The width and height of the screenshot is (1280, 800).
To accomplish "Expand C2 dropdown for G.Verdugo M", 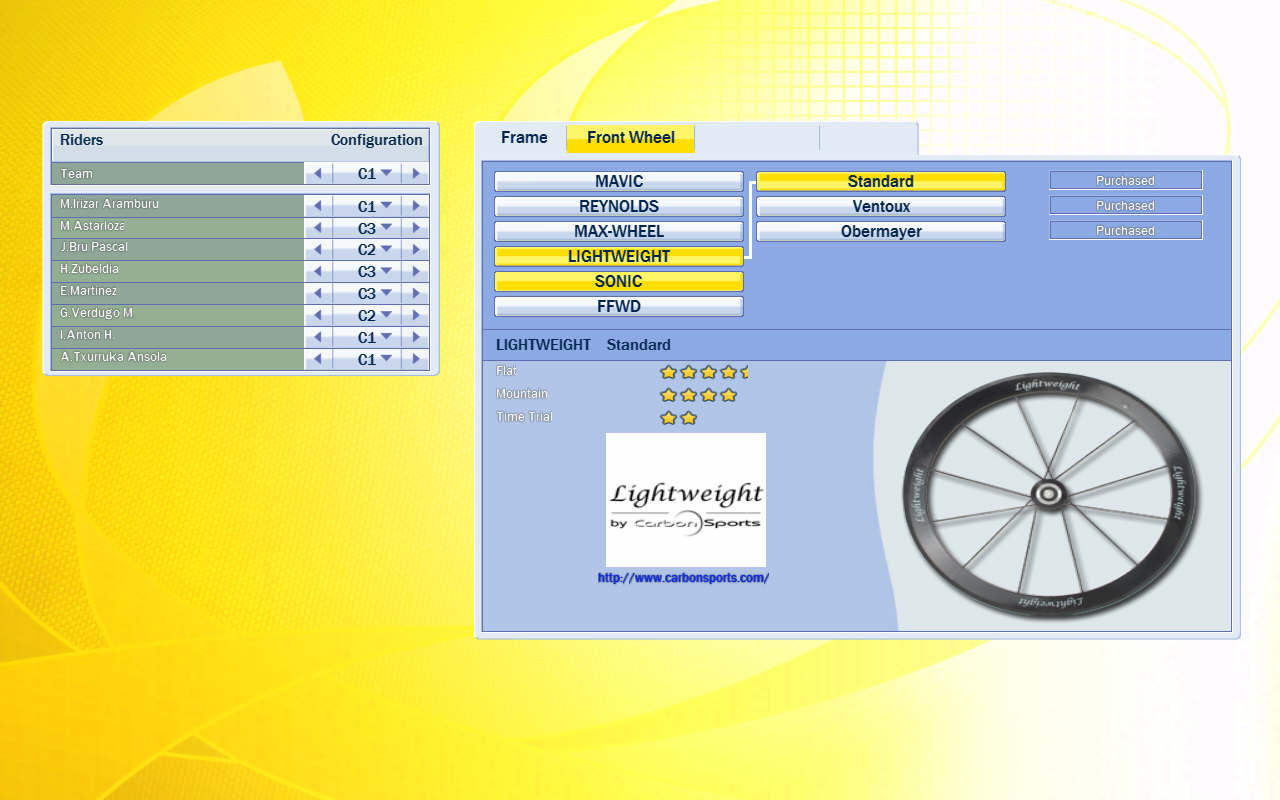I will (374, 316).
